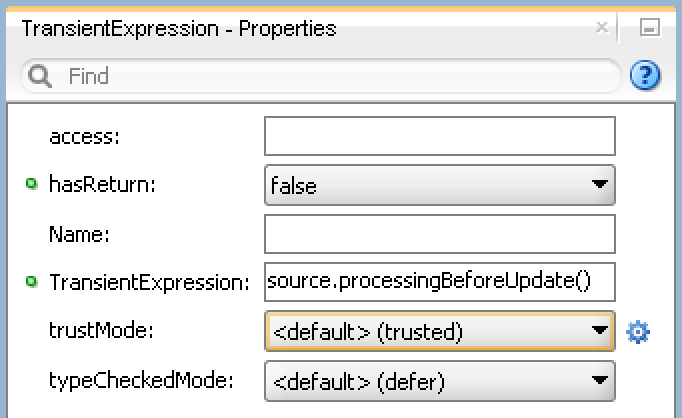Focus the Name input field
682x418 pixels.
(440, 234)
